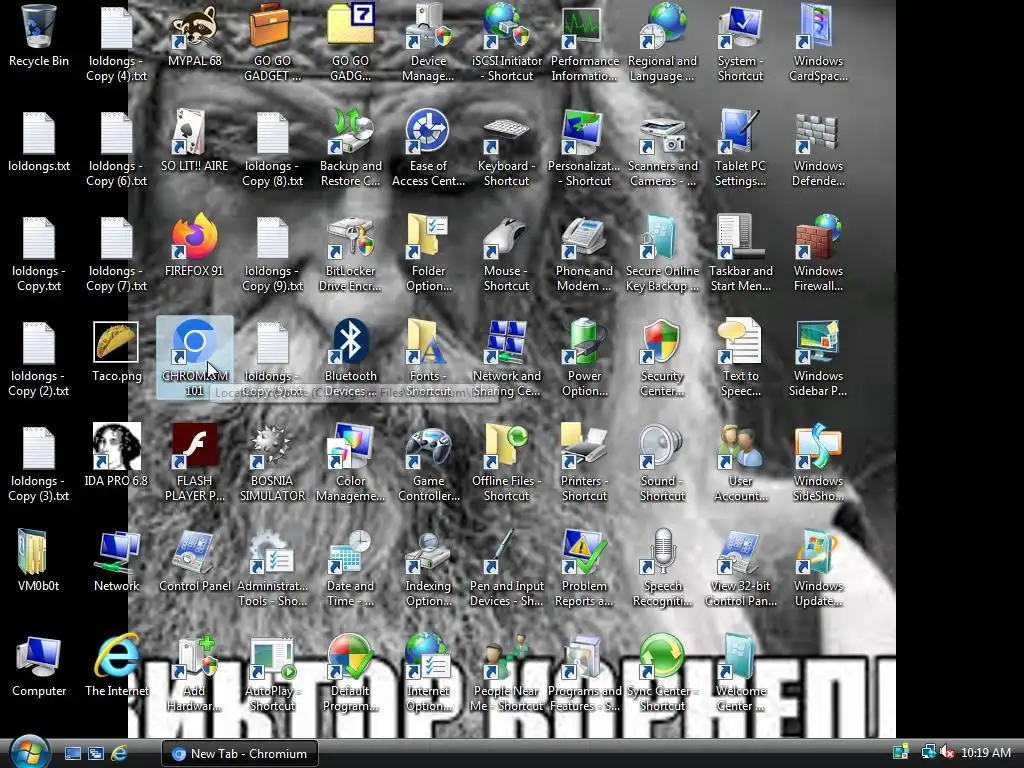1024x768 pixels.
Task: Click the Show Desktop quick launch icon
Action: click(x=72, y=754)
